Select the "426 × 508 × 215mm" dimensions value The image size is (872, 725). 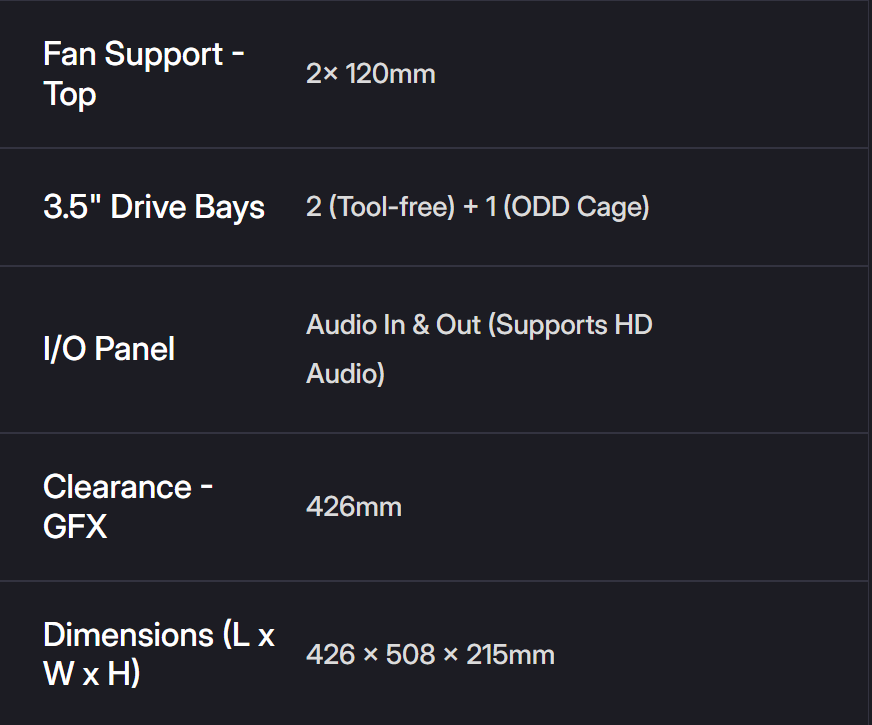pos(430,655)
